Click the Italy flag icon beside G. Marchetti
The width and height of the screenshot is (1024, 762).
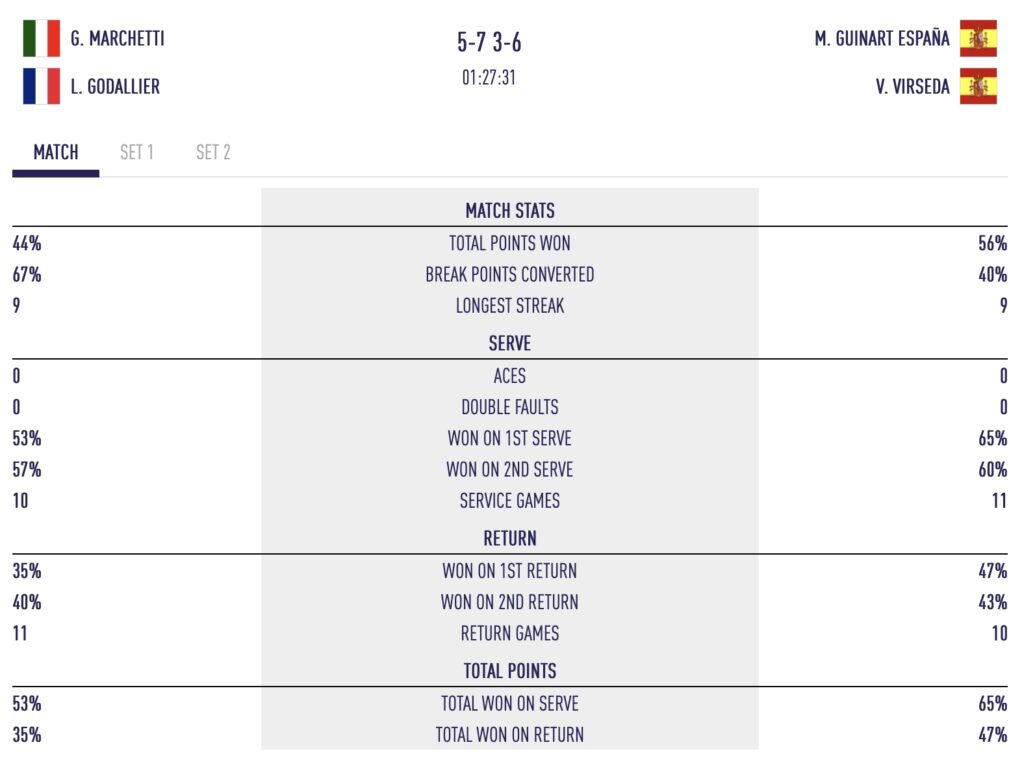[x=41, y=39]
